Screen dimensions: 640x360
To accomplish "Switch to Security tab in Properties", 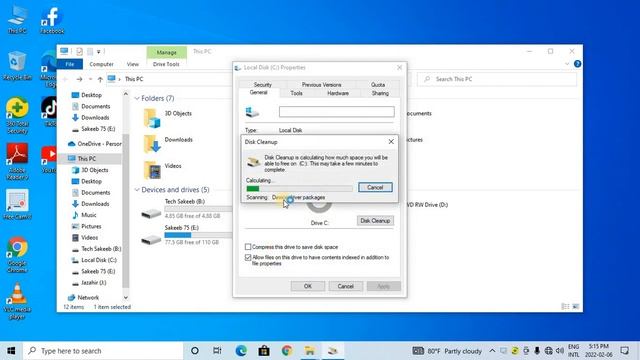I will (262, 84).
